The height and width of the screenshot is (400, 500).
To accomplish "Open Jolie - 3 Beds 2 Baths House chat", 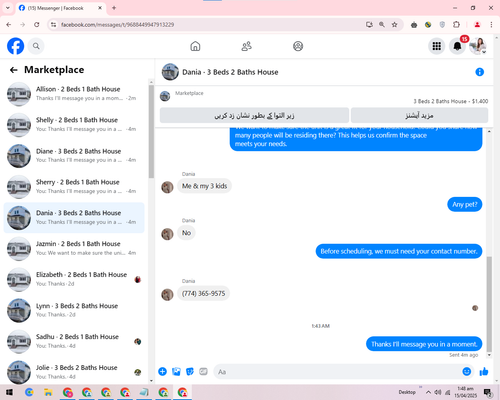I will pos(74,372).
